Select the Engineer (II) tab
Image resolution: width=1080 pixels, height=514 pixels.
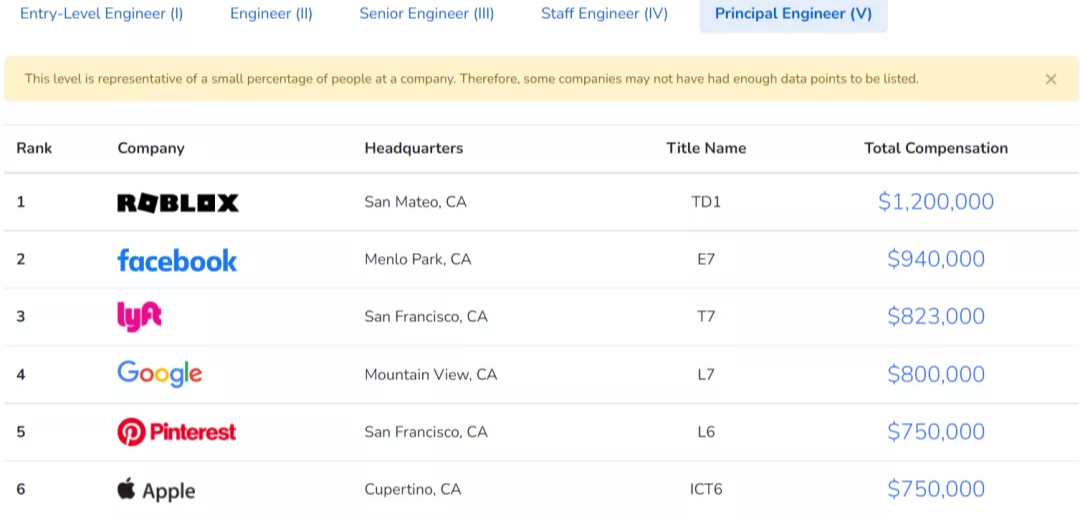[x=271, y=14]
